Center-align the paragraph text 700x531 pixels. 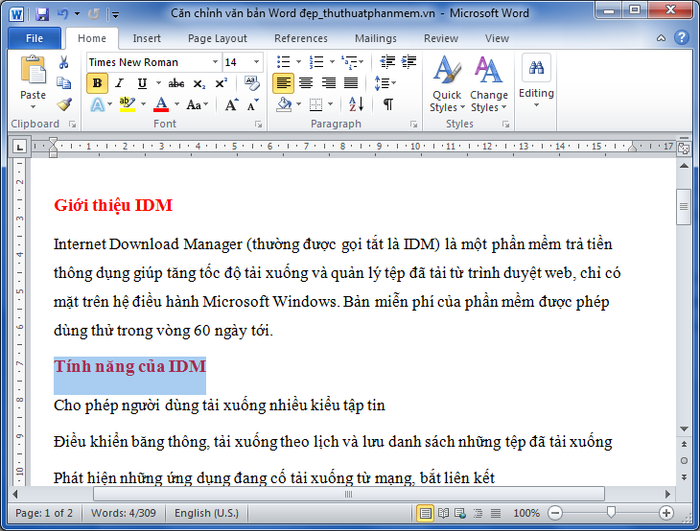click(x=306, y=83)
